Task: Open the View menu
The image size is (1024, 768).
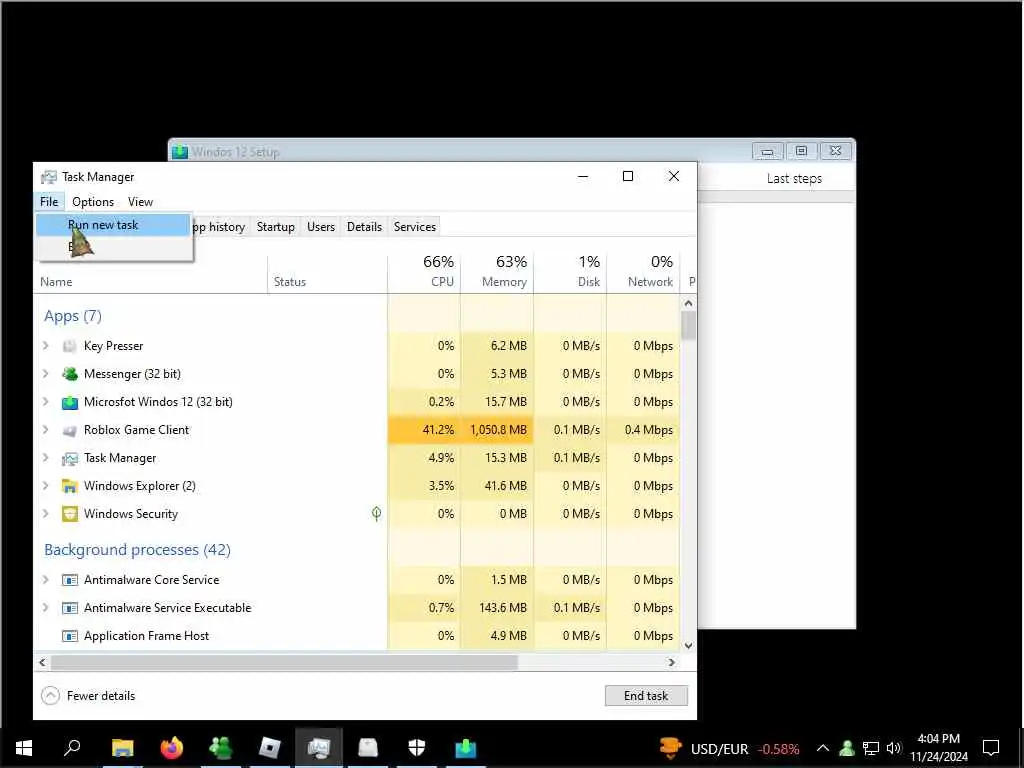Action: (x=140, y=202)
